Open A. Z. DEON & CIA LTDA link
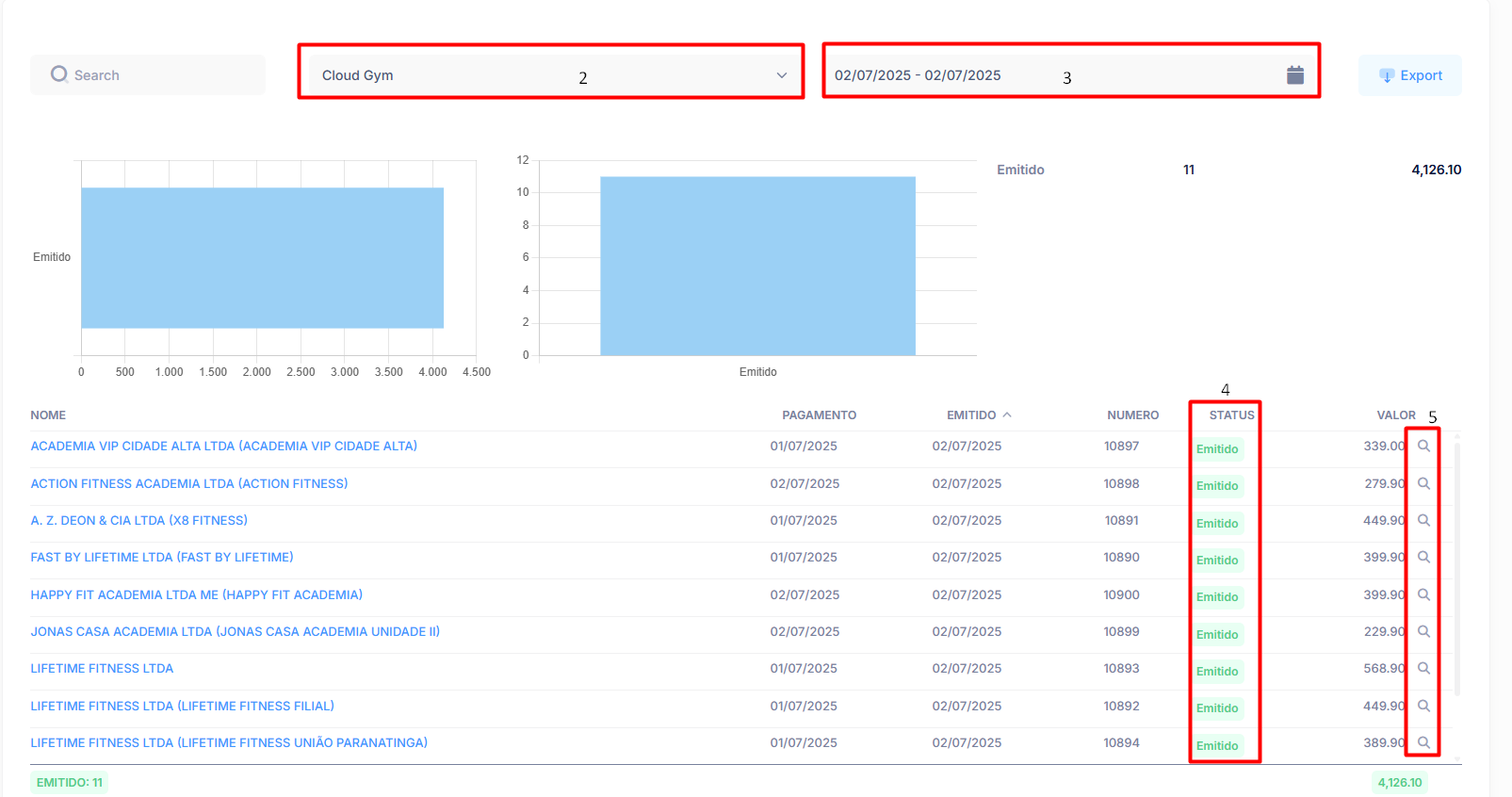 tap(139, 520)
